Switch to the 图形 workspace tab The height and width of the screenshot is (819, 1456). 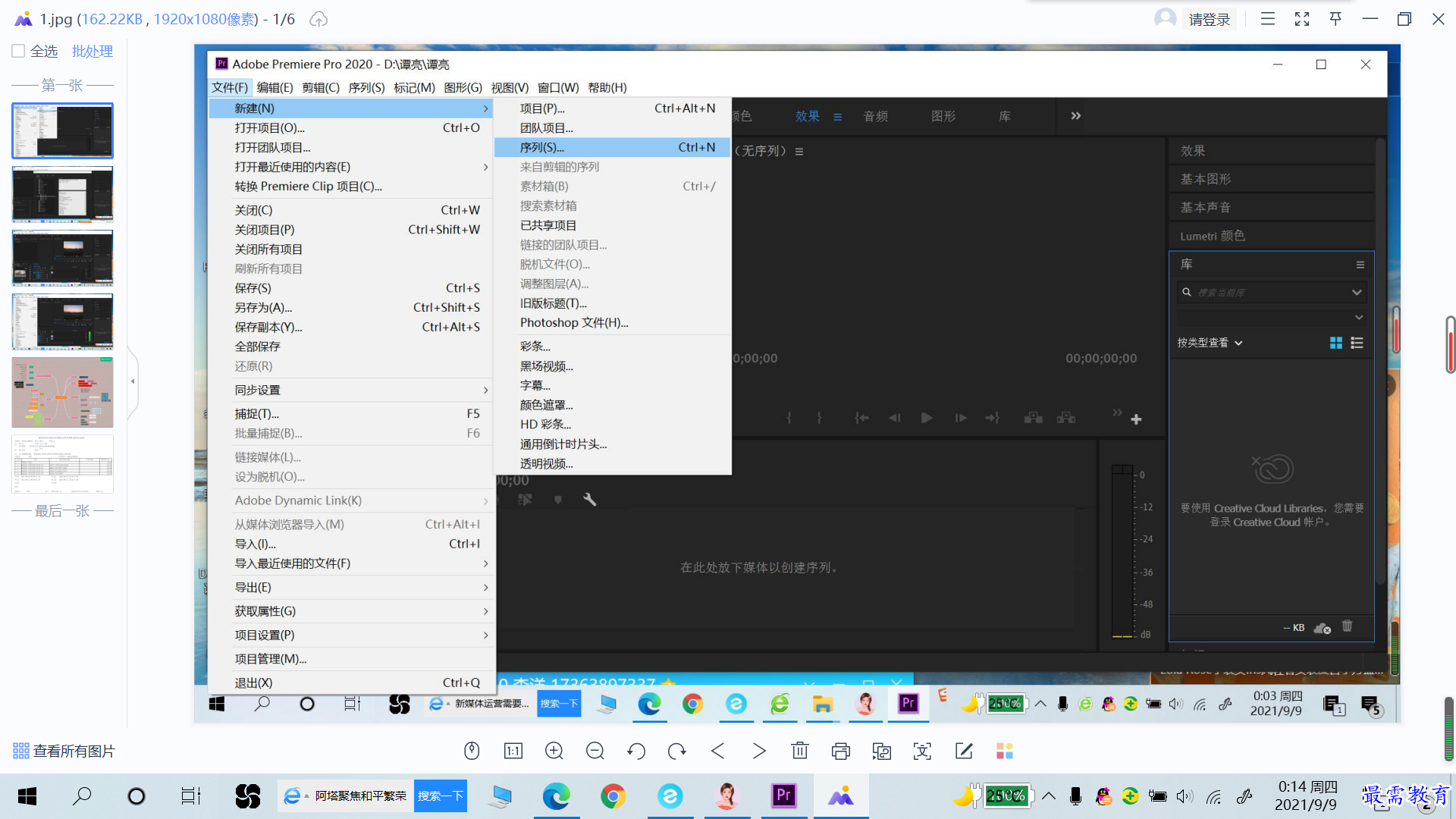click(x=943, y=116)
